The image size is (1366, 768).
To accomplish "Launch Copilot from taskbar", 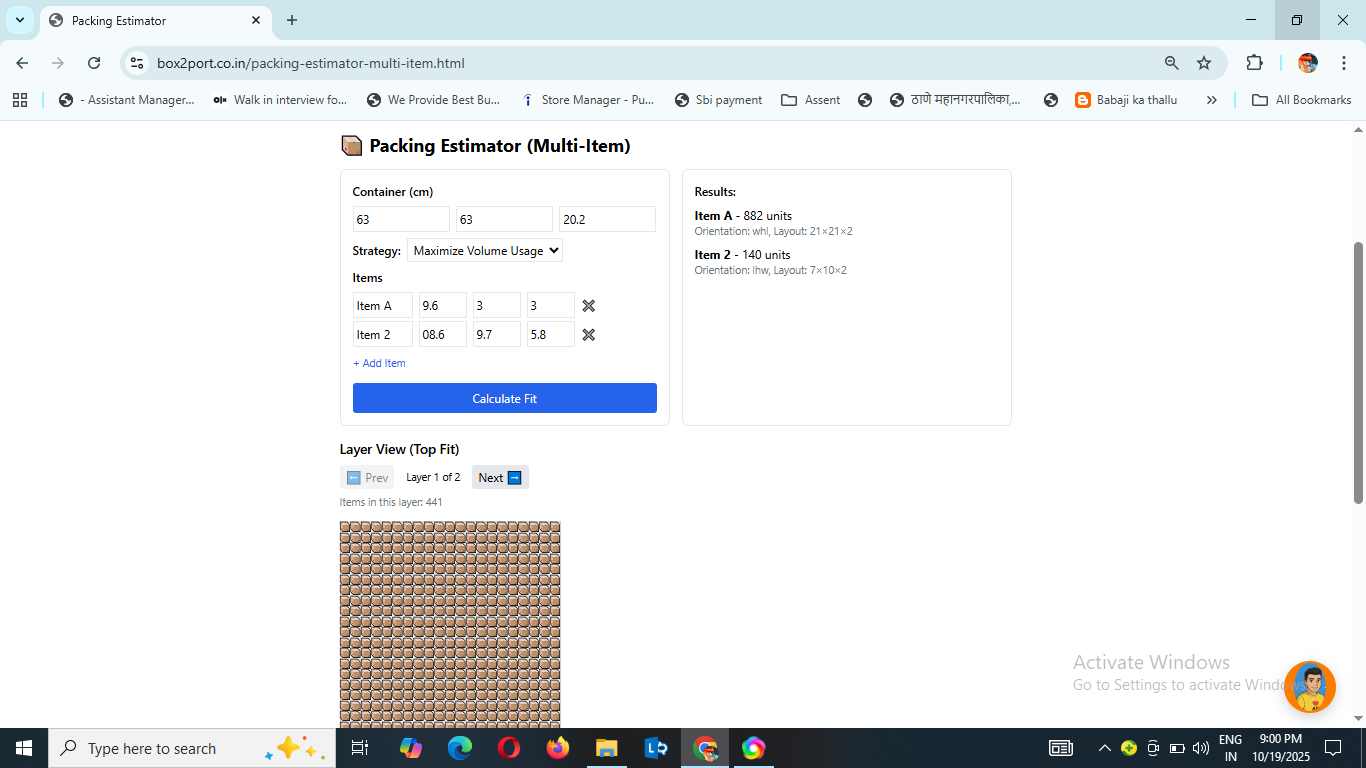I will coord(411,748).
